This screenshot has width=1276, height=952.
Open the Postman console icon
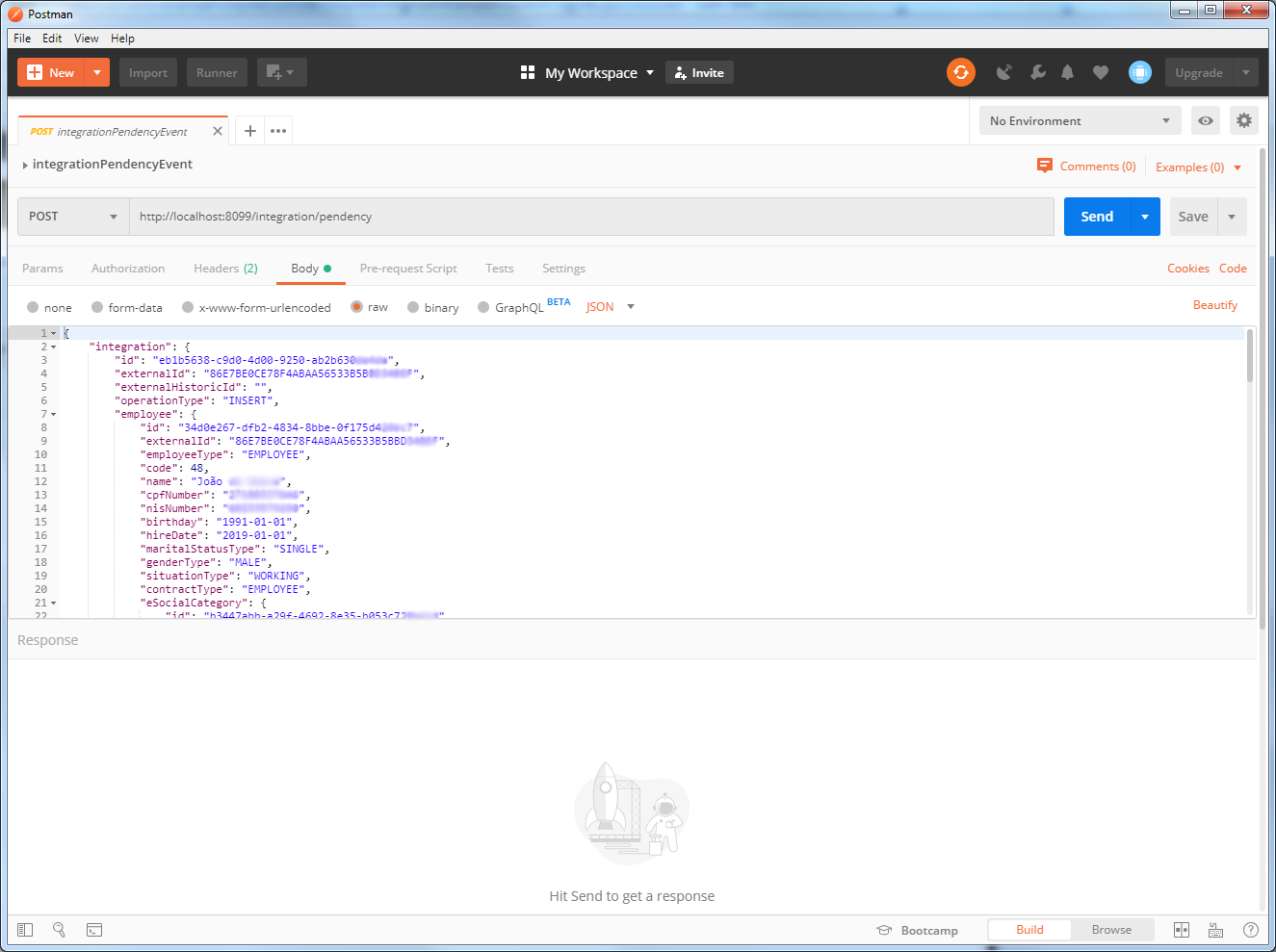coord(94,930)
